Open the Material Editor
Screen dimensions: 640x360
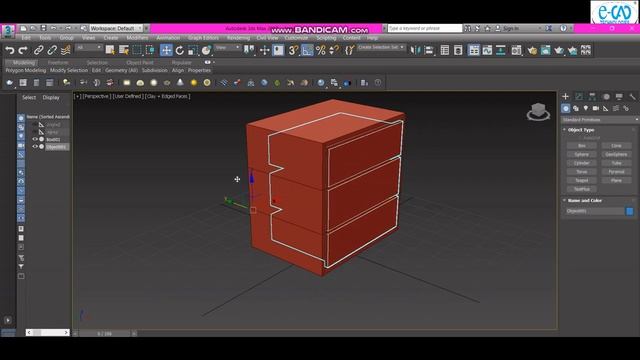[516, 50]
